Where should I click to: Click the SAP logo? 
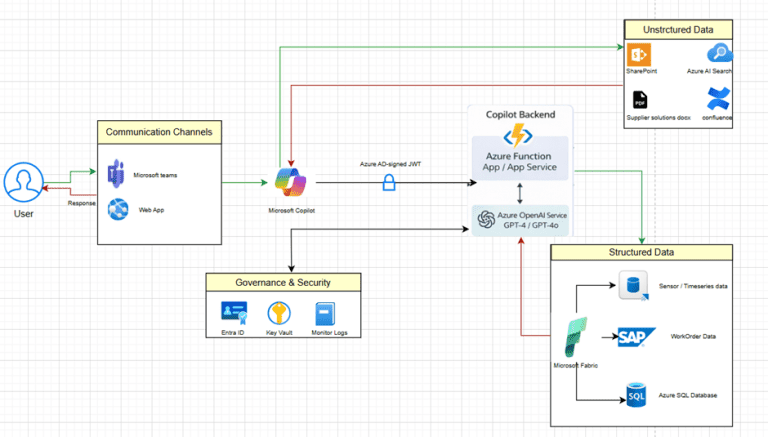point(636,337)
